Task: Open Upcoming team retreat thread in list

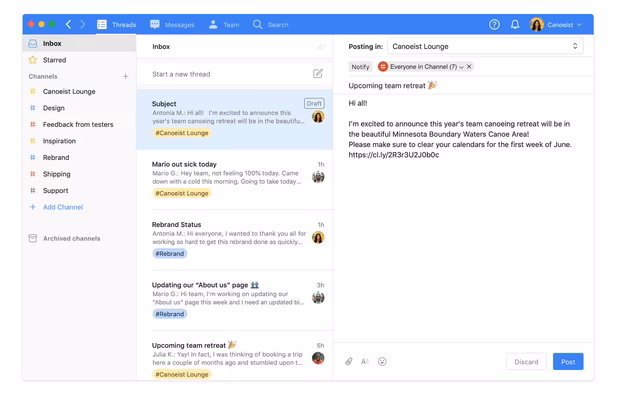Action: (235, 356)
